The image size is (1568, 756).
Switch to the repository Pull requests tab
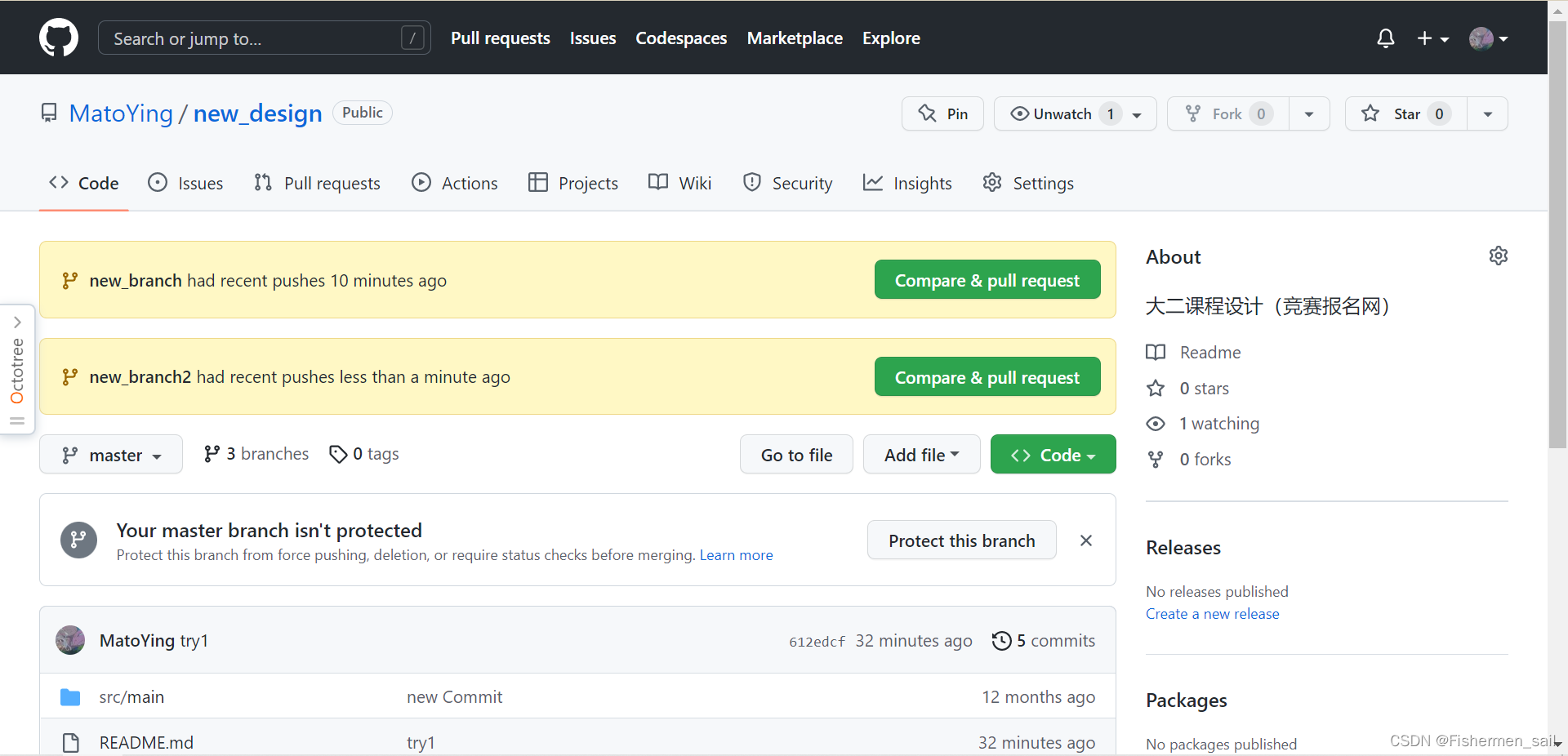point(317,183)
